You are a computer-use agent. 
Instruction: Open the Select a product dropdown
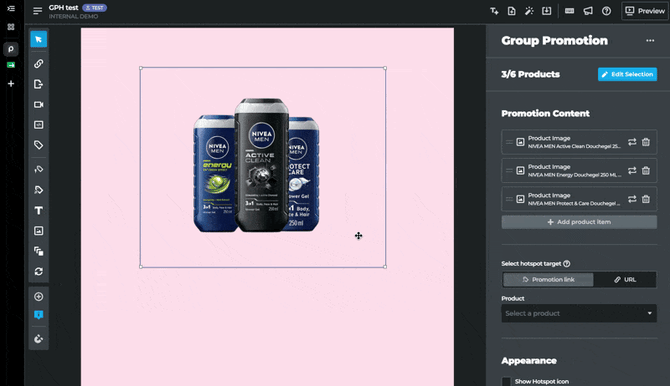(x=579, y=314)
